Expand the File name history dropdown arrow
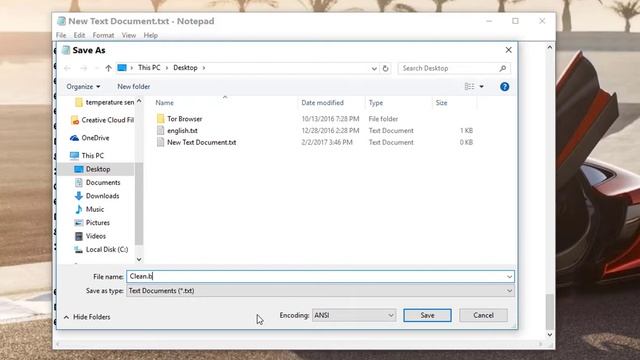The height and width of the screenshot is (360, 640). 509,276
